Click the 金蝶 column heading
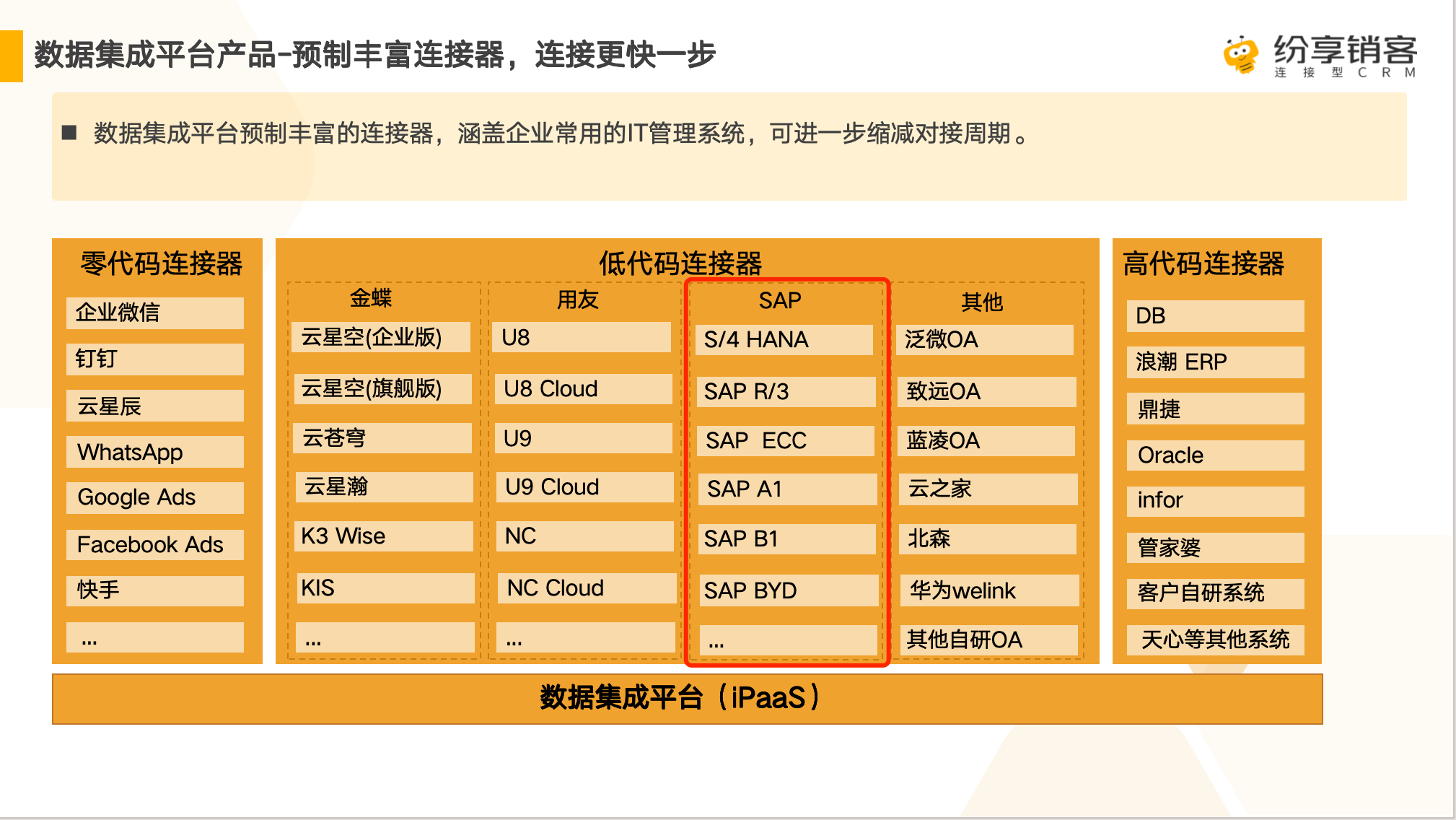 (x=371, y=298)
